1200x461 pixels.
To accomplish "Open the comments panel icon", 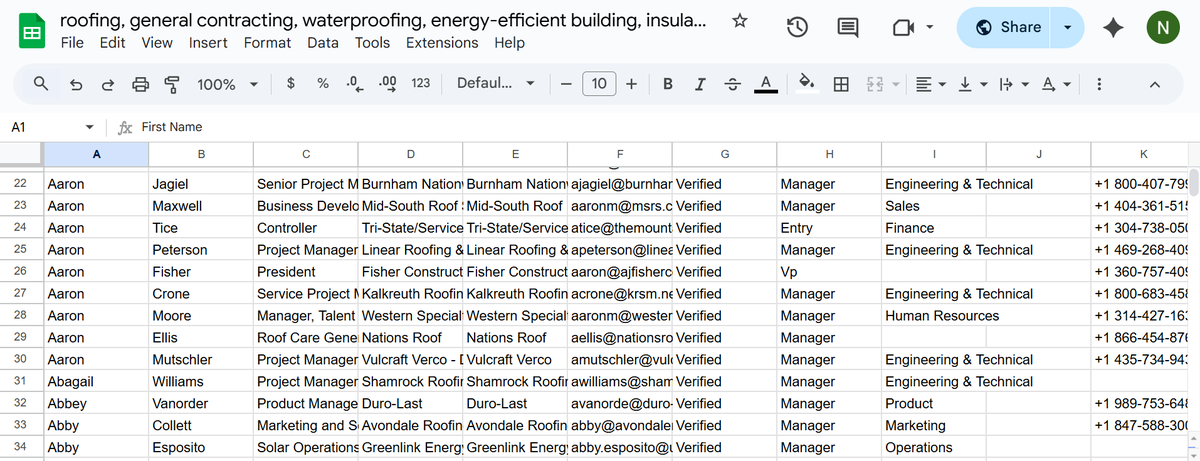I will coord(847,29).
